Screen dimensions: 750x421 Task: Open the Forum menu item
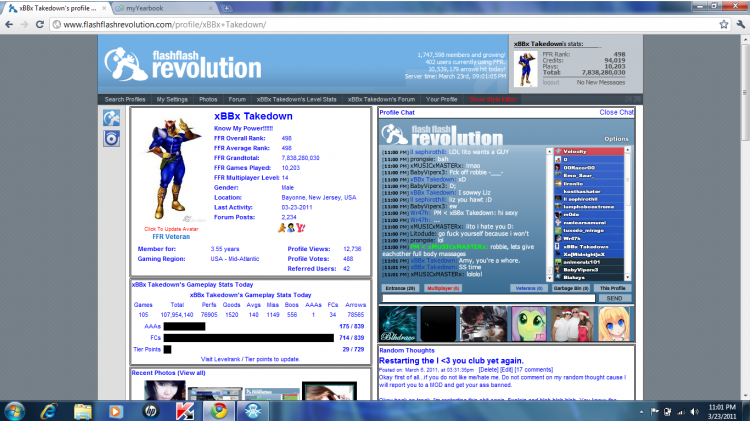click(237, 100)
